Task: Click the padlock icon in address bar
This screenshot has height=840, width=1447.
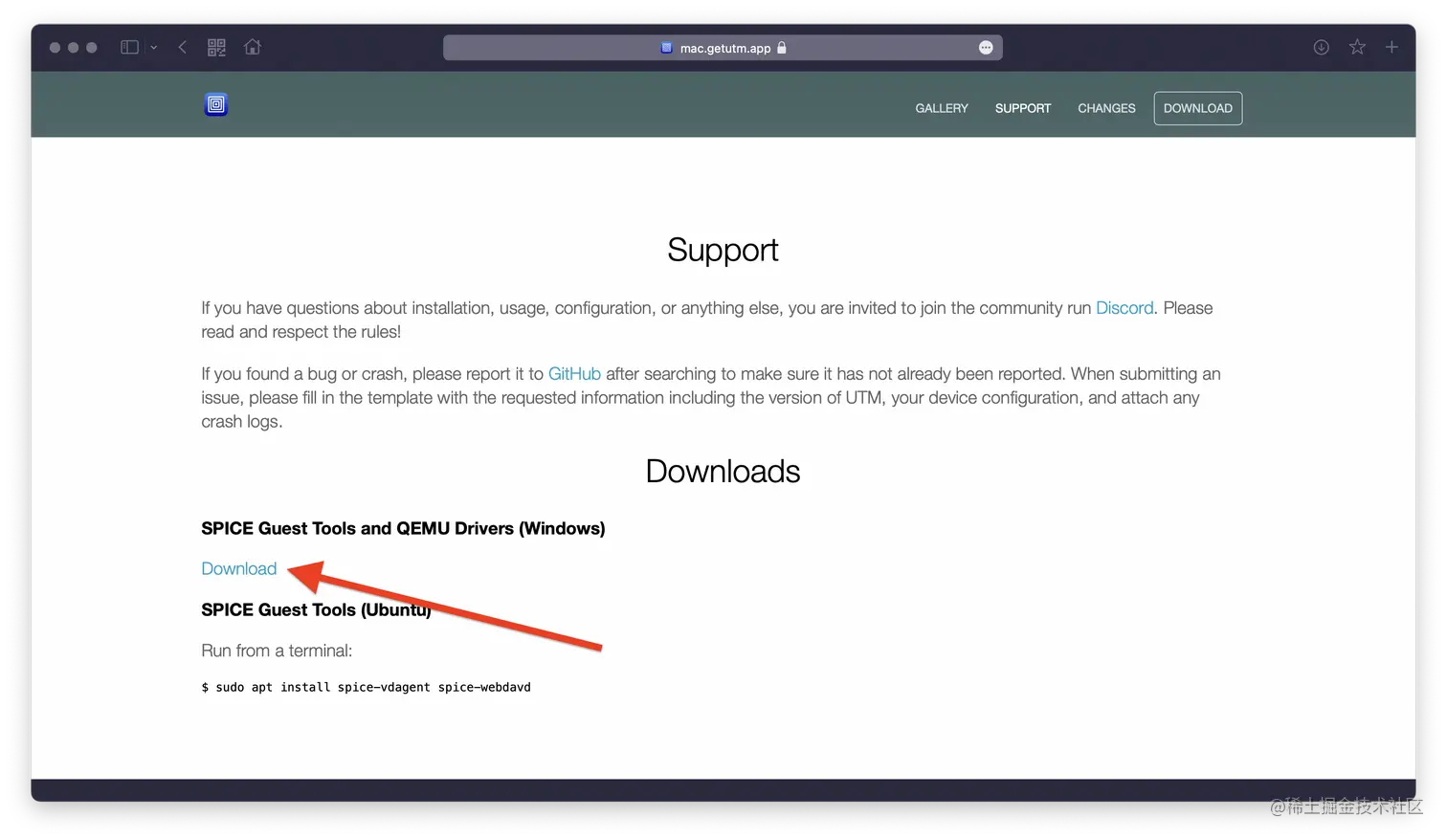Action: pos(782,48)
